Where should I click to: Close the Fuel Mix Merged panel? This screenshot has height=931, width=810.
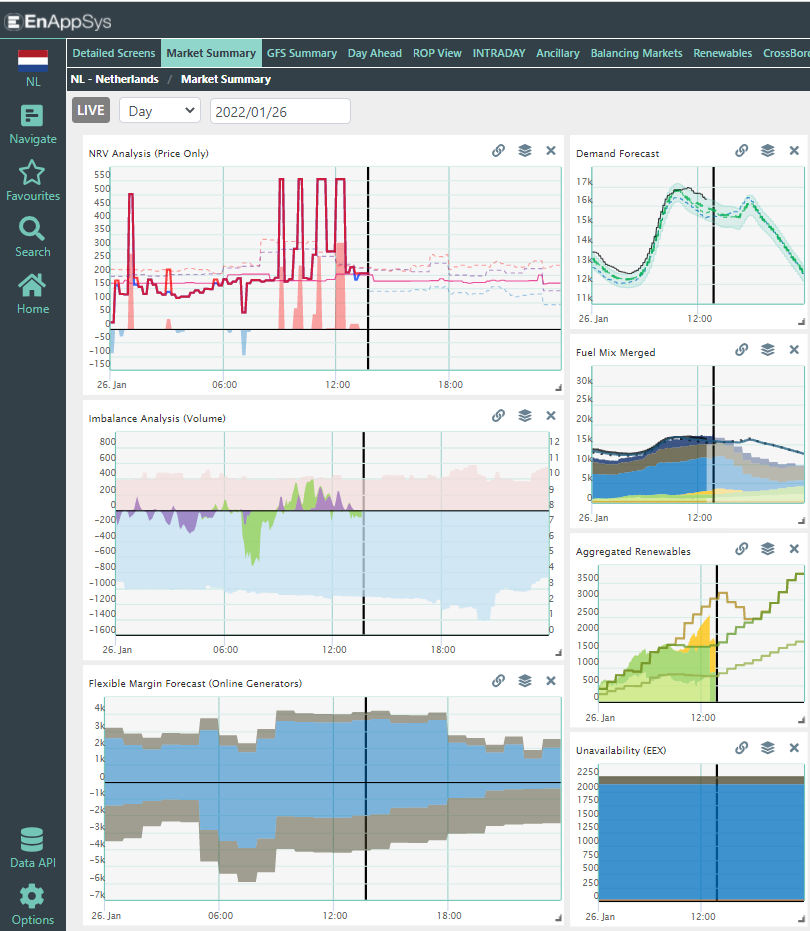[794, 350]
